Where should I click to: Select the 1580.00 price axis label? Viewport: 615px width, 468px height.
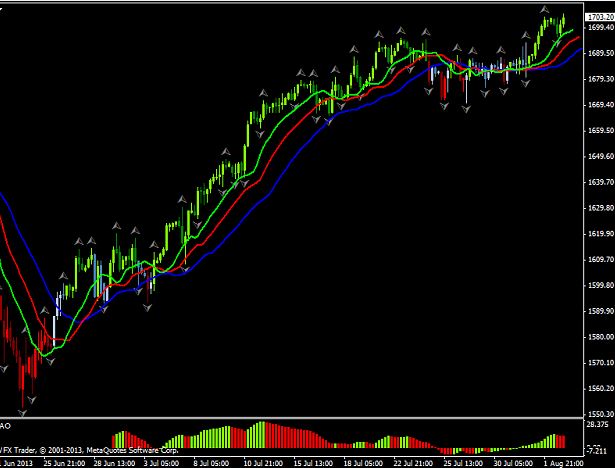point(601,337)
